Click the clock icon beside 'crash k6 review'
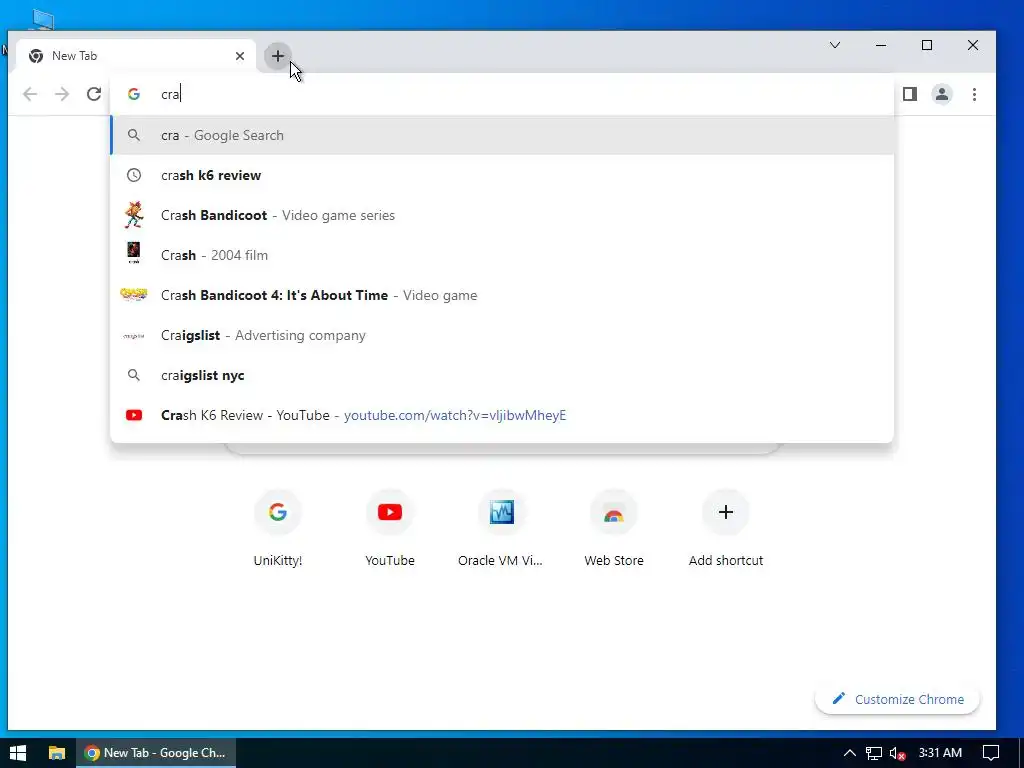Screen dimensions: 1024x768 click(x=134, y=175)
